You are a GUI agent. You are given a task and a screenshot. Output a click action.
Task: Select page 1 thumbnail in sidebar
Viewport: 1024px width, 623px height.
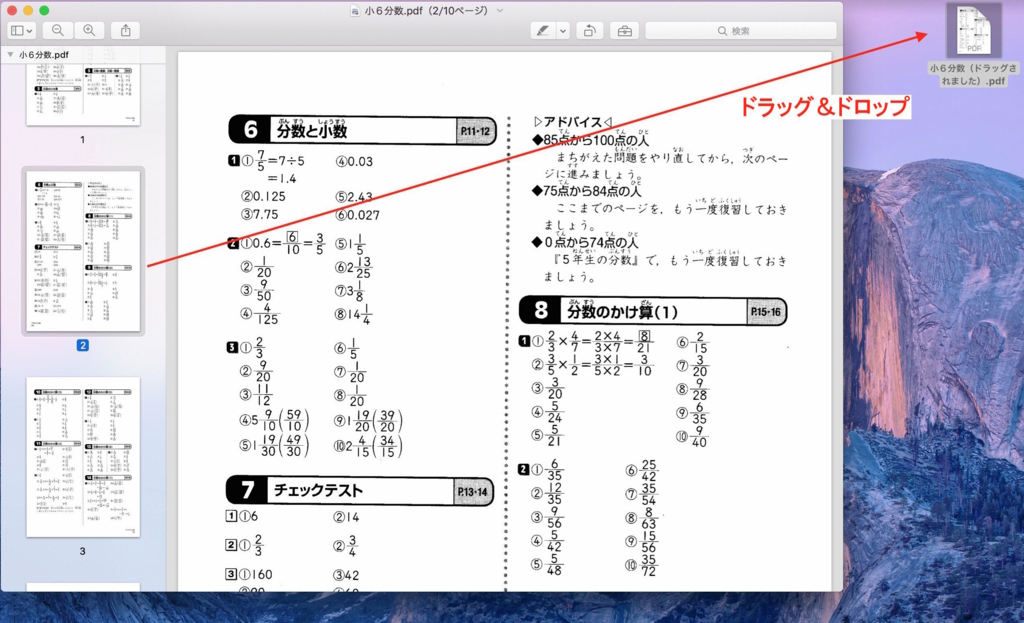point(83,95)
